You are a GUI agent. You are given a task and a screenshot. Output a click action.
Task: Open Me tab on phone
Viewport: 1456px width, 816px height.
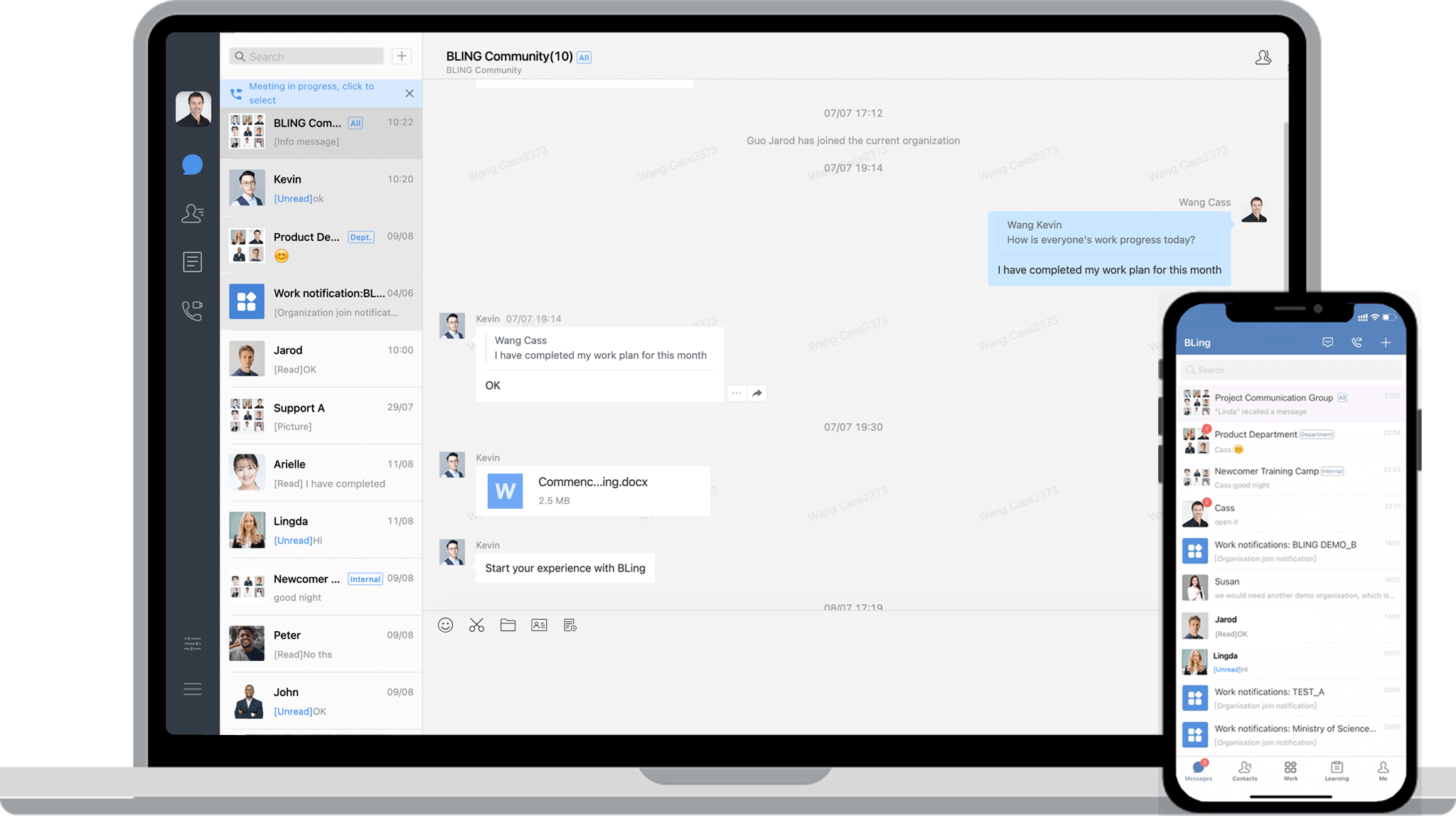tap(1383, 771)
